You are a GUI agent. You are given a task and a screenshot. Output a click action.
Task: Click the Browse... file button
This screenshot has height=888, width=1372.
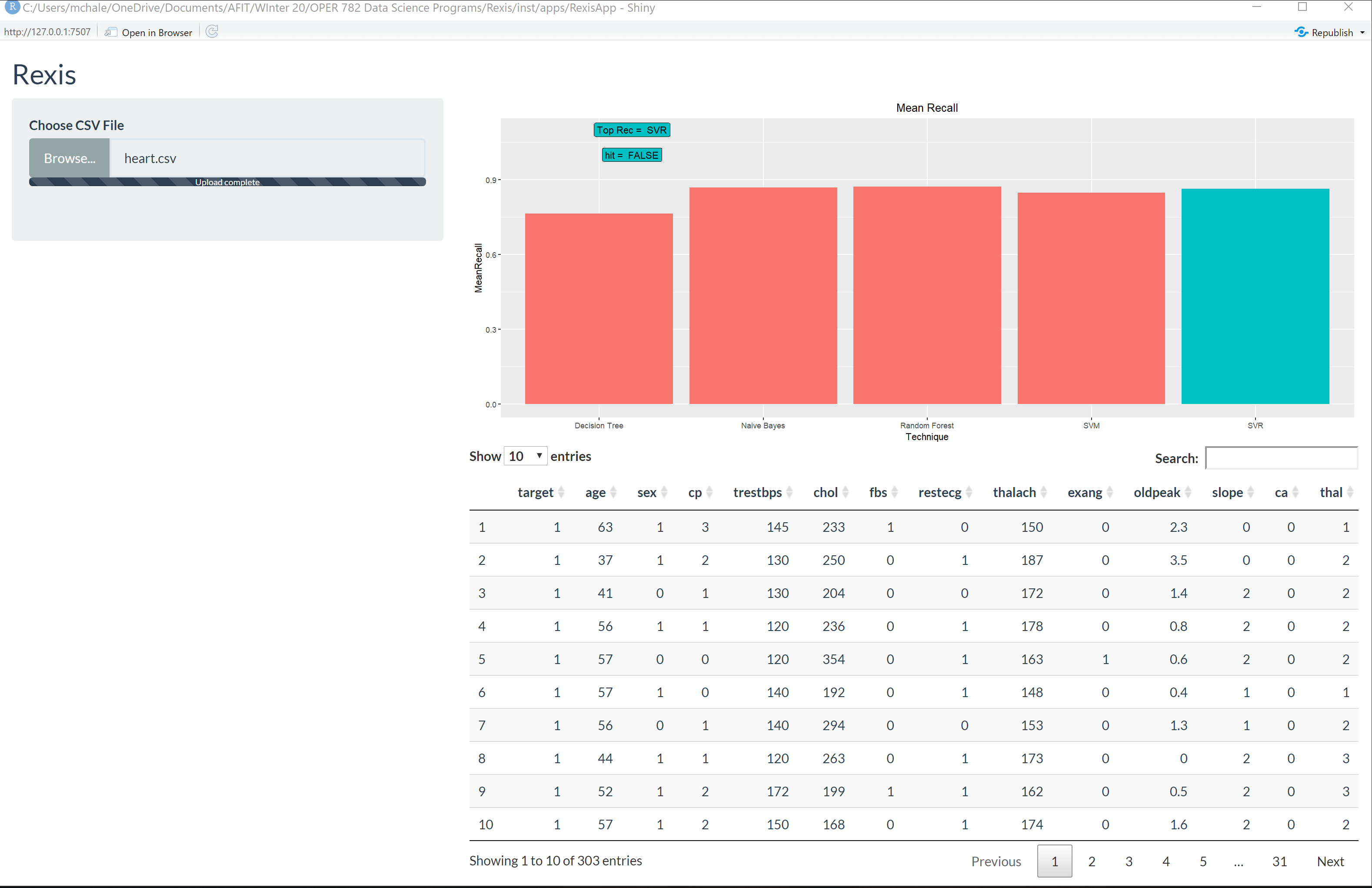coord(69,158)
